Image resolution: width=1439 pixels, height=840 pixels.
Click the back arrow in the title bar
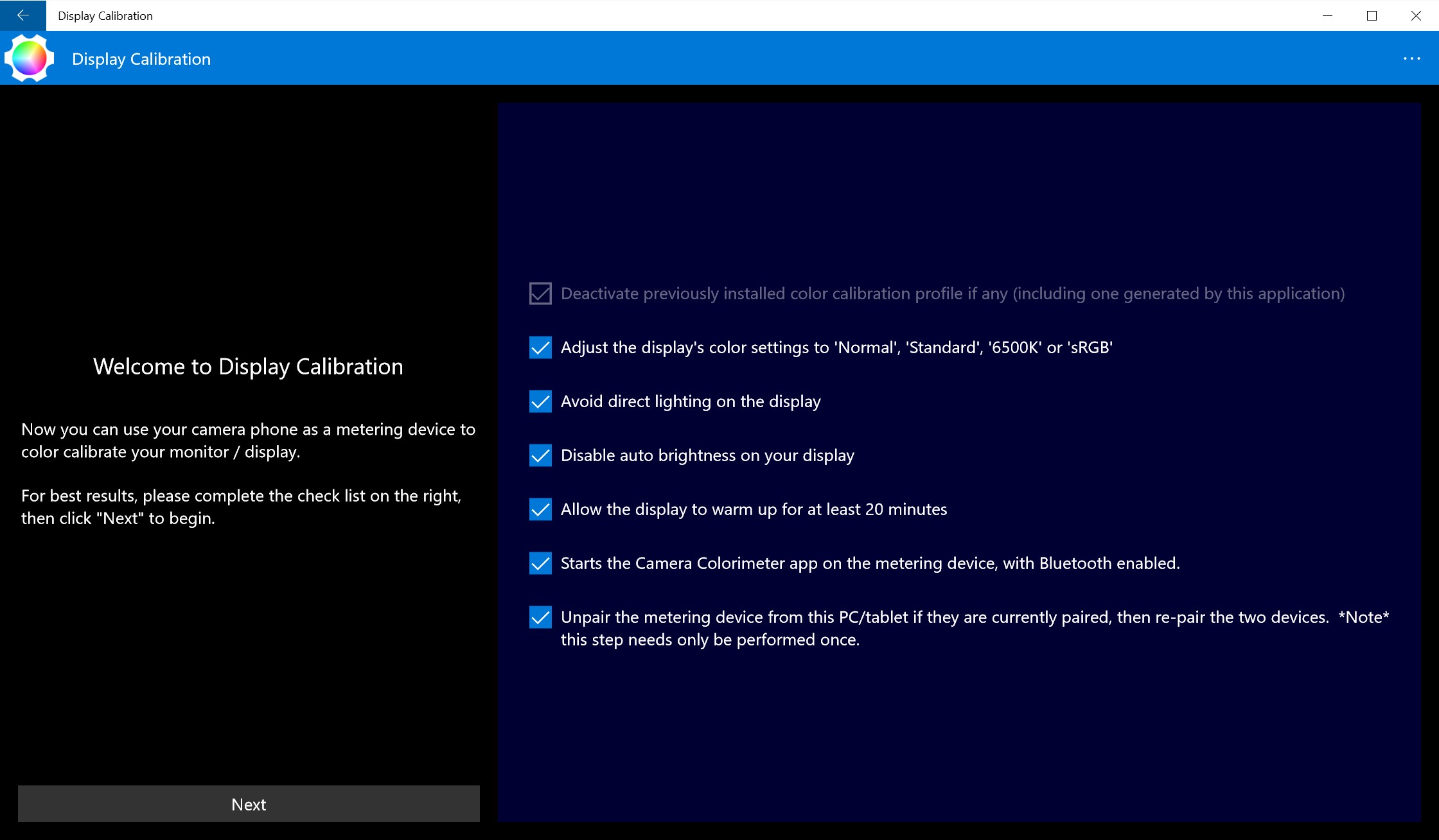tap(22, 15)
